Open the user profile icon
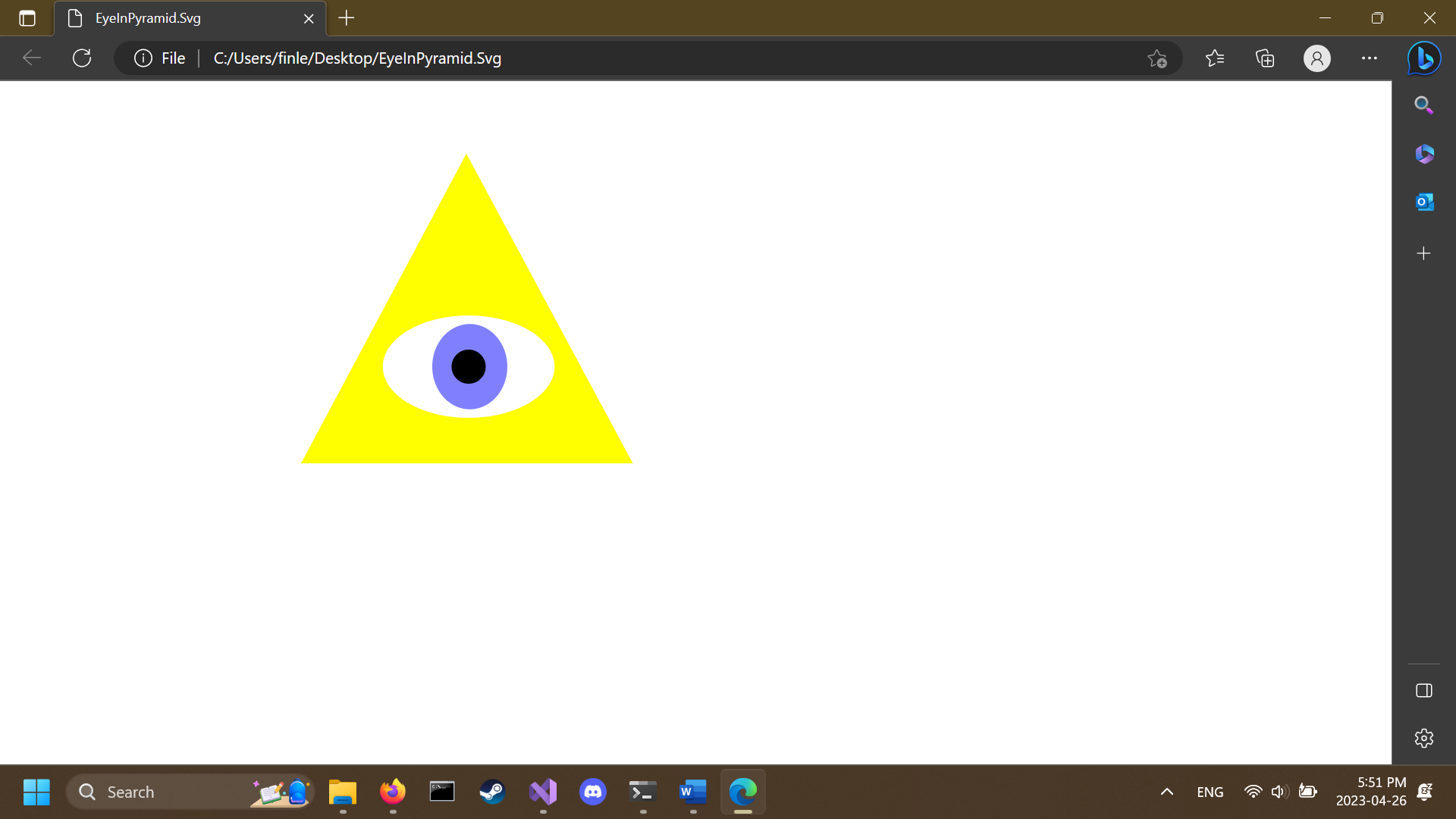The width and height of the screenshot is (1456, 819). pos(1316,58)
